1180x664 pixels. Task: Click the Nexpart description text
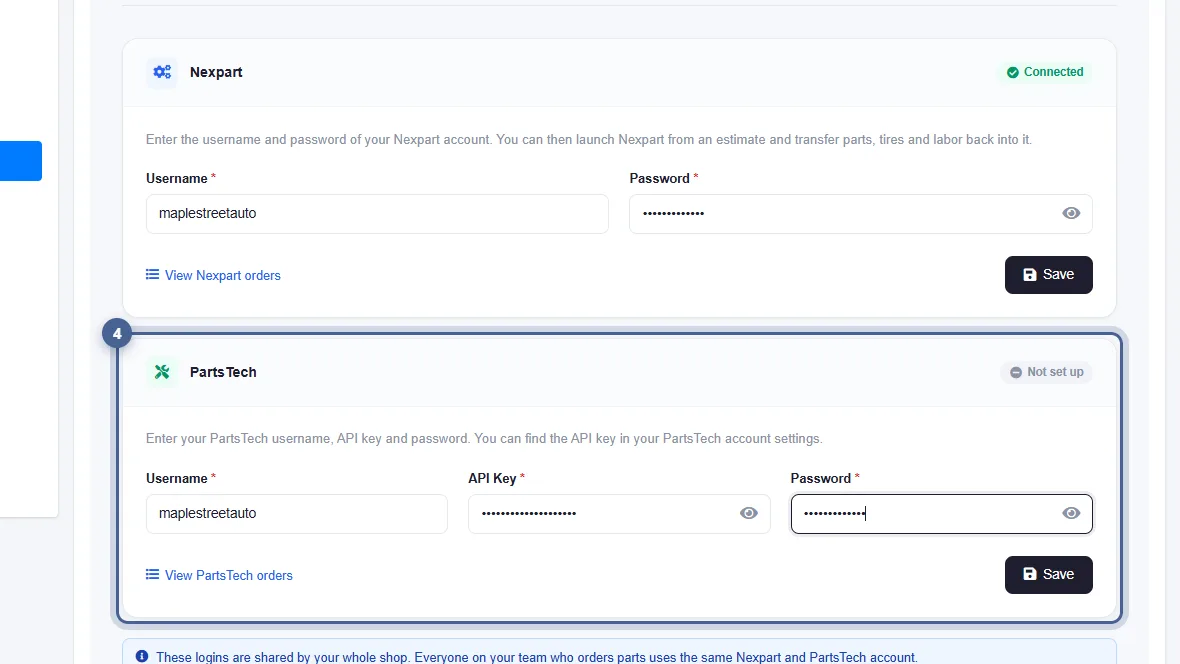pyautogui.click(x=588, y=139)
